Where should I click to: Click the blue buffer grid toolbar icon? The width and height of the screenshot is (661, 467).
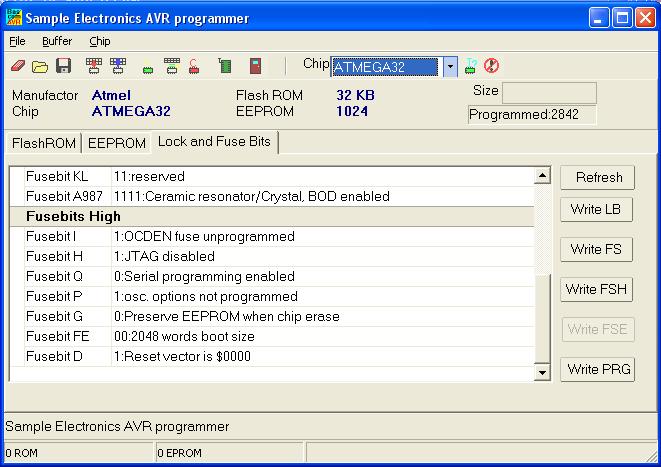(x=118, y=67)
